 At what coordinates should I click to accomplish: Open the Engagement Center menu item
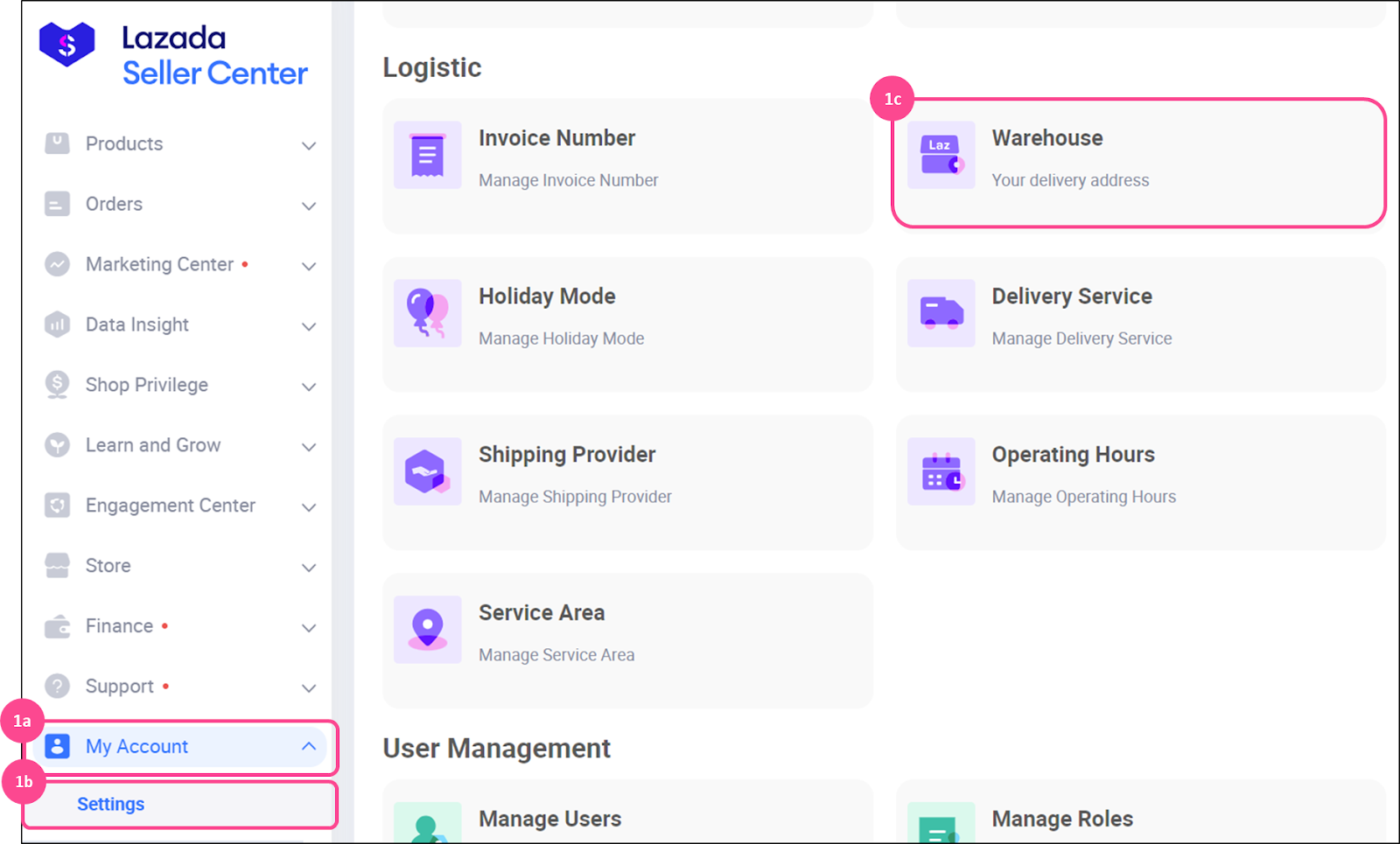171,506
